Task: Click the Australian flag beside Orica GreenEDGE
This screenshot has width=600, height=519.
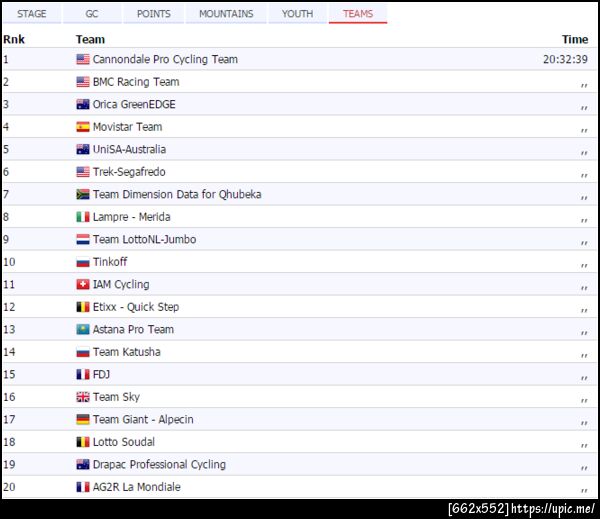Action: click(83, 104)
